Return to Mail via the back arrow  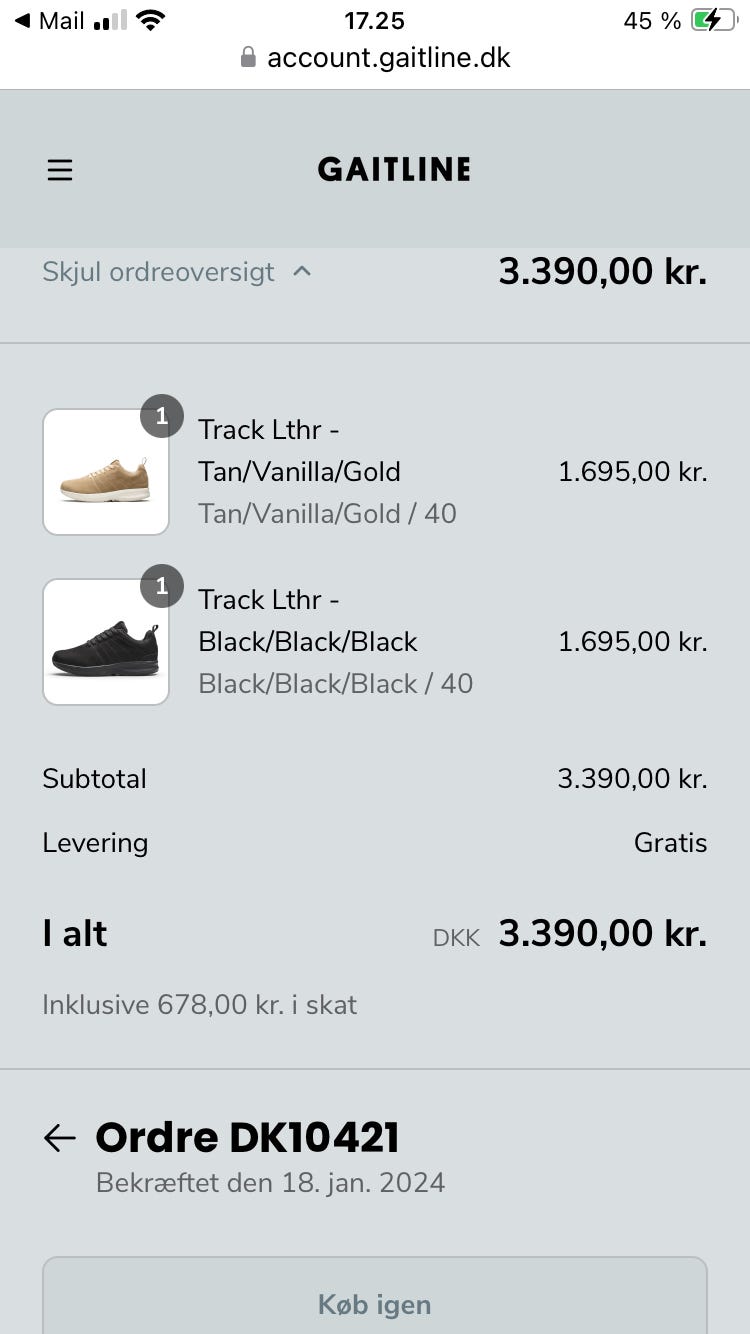click(x=22, y=21)
